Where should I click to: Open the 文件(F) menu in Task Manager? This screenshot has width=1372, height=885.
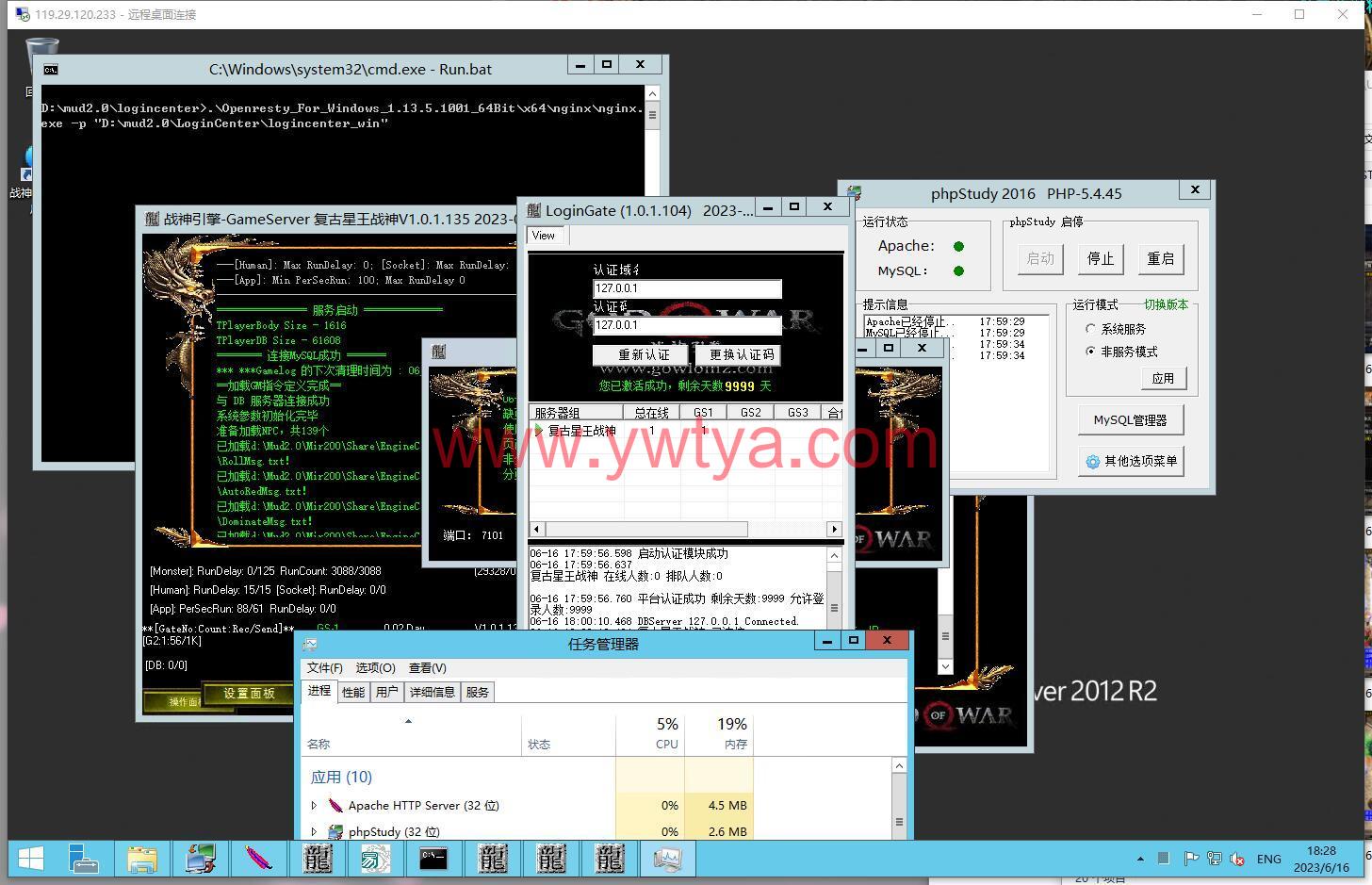tap(325, 667)
